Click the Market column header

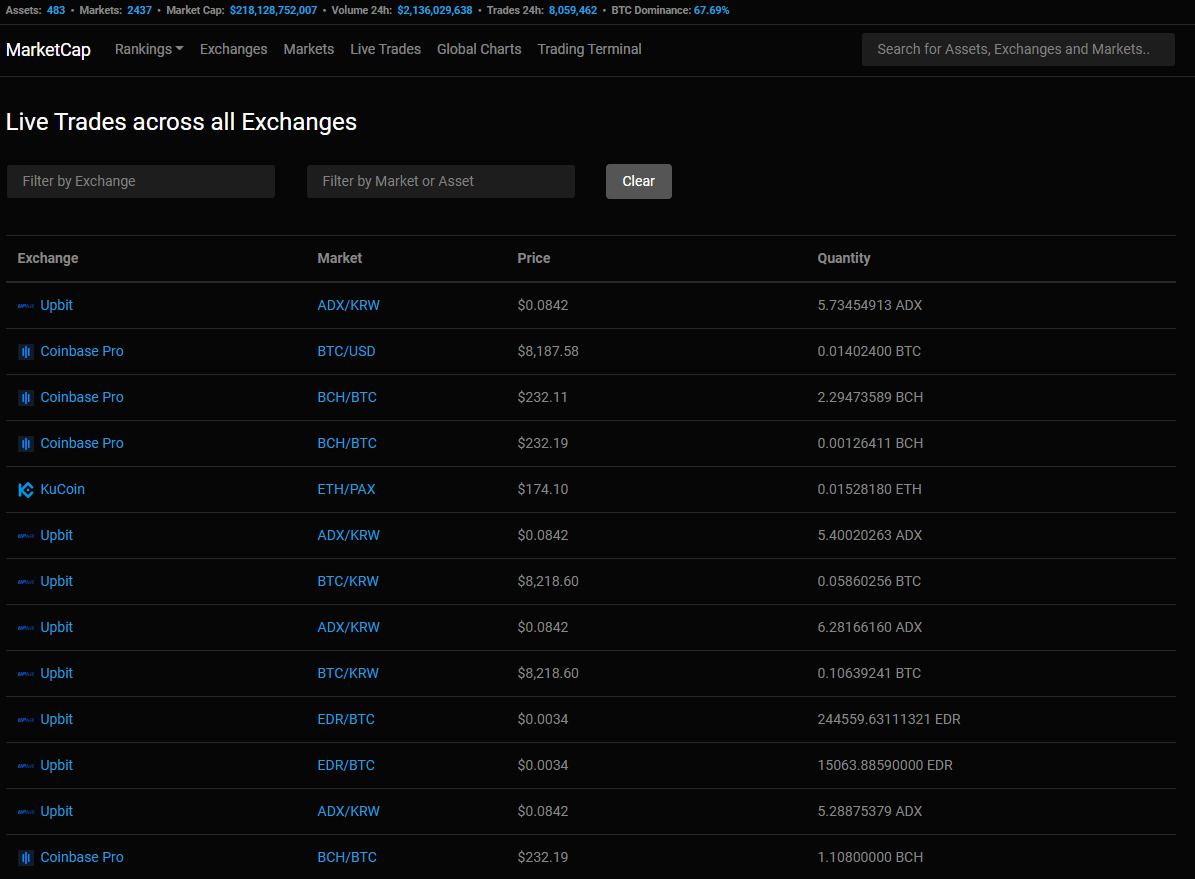point(339,258)
